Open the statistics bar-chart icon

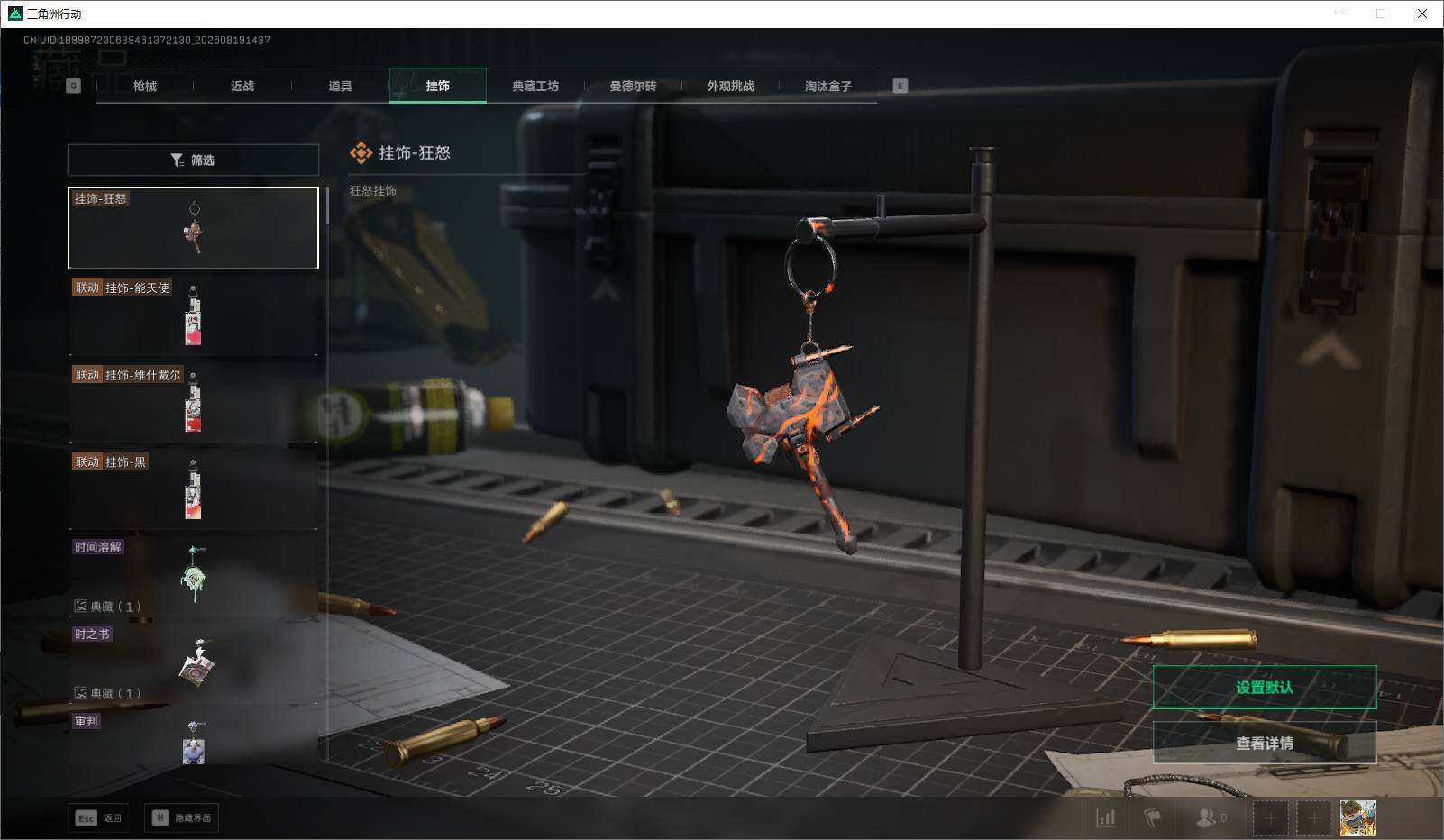click(1105, 817)
